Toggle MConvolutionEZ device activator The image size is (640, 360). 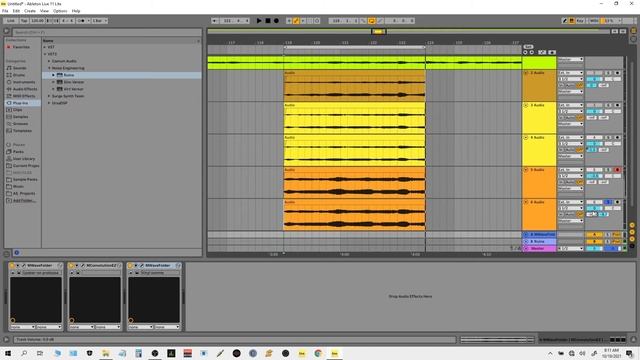(71, 266)
